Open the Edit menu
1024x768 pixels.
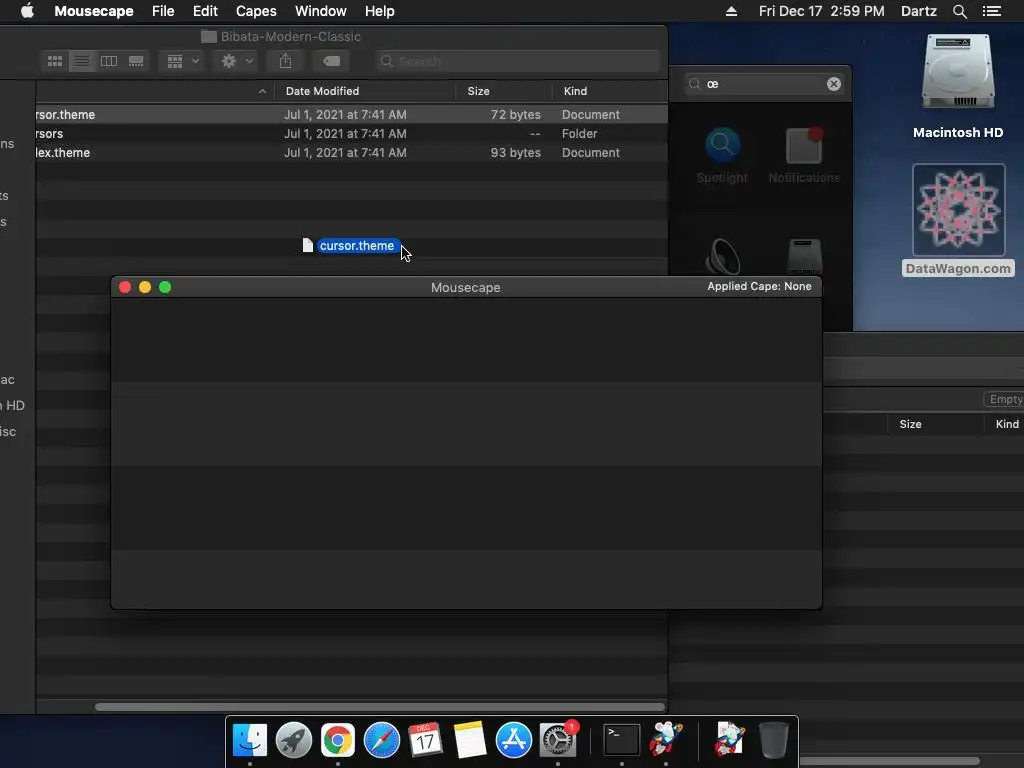click(x=205, y=11)
